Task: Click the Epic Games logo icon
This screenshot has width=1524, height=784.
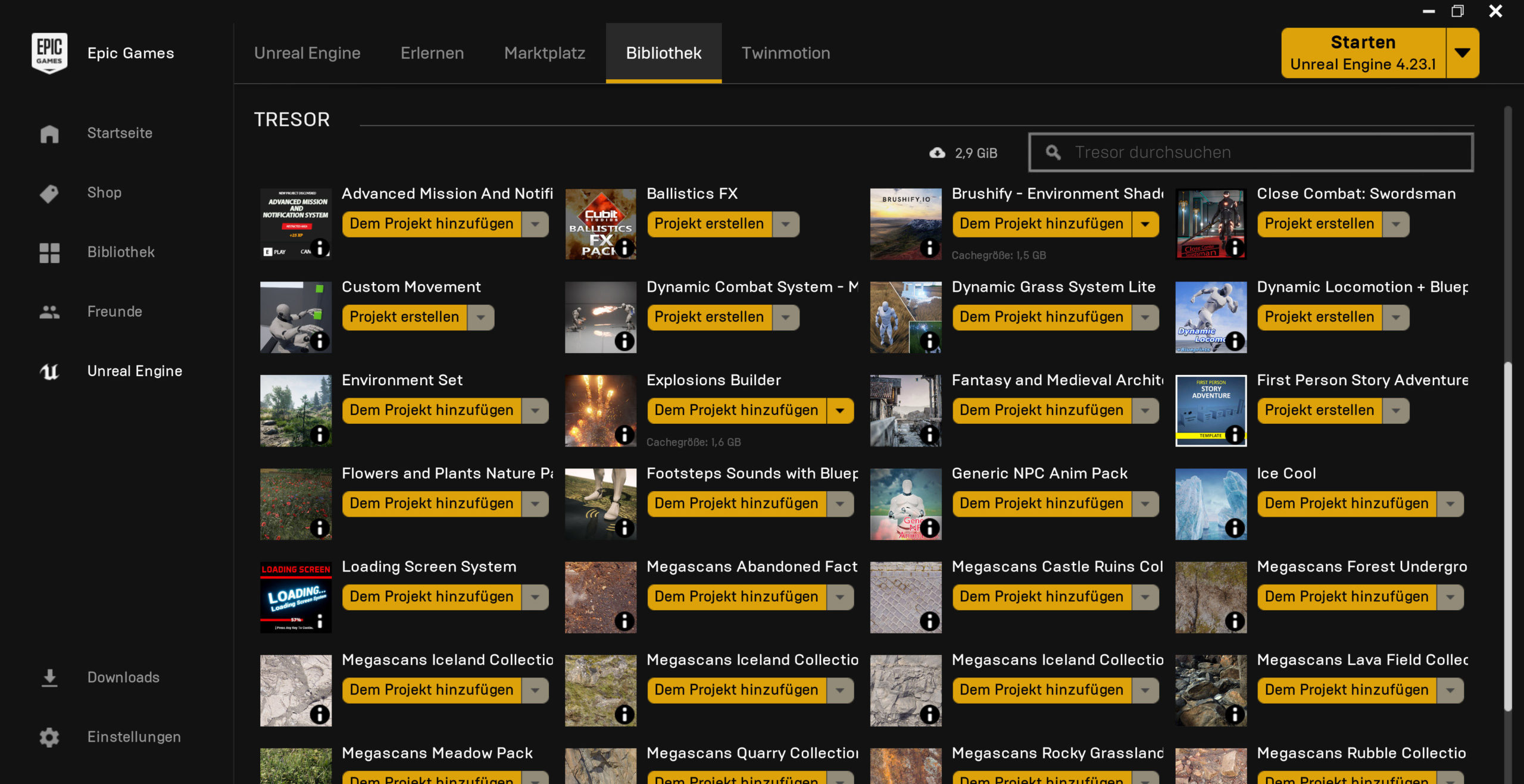Action: (49, 53)
